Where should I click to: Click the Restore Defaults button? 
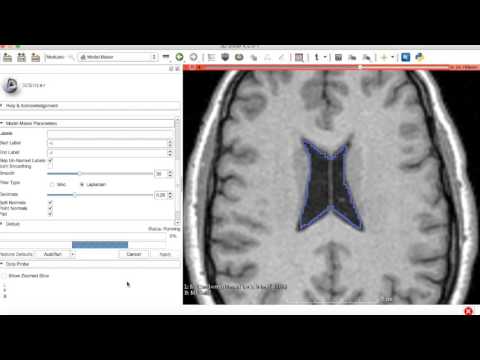click(x=16, y=254)
